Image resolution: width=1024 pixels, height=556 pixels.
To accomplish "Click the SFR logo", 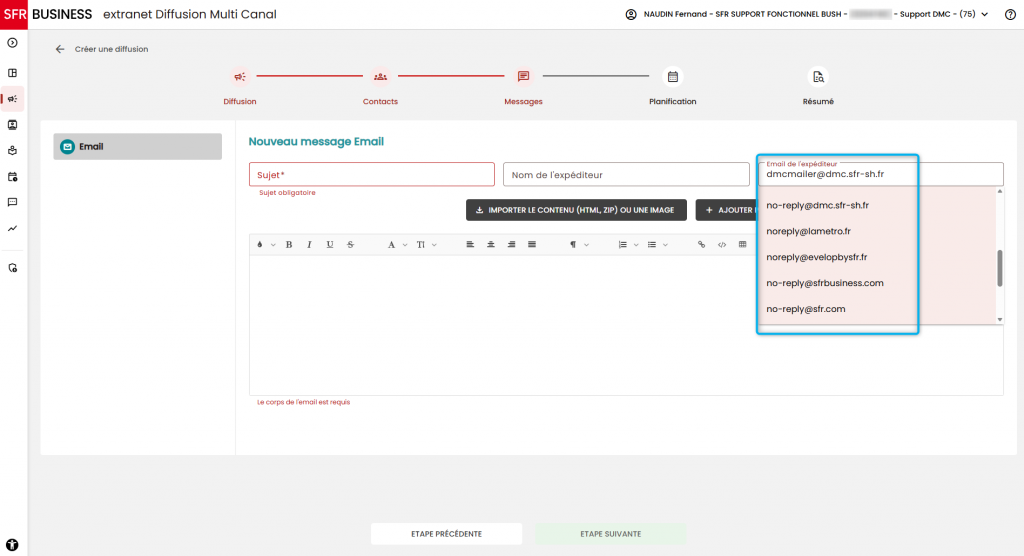I will (14, 14).
